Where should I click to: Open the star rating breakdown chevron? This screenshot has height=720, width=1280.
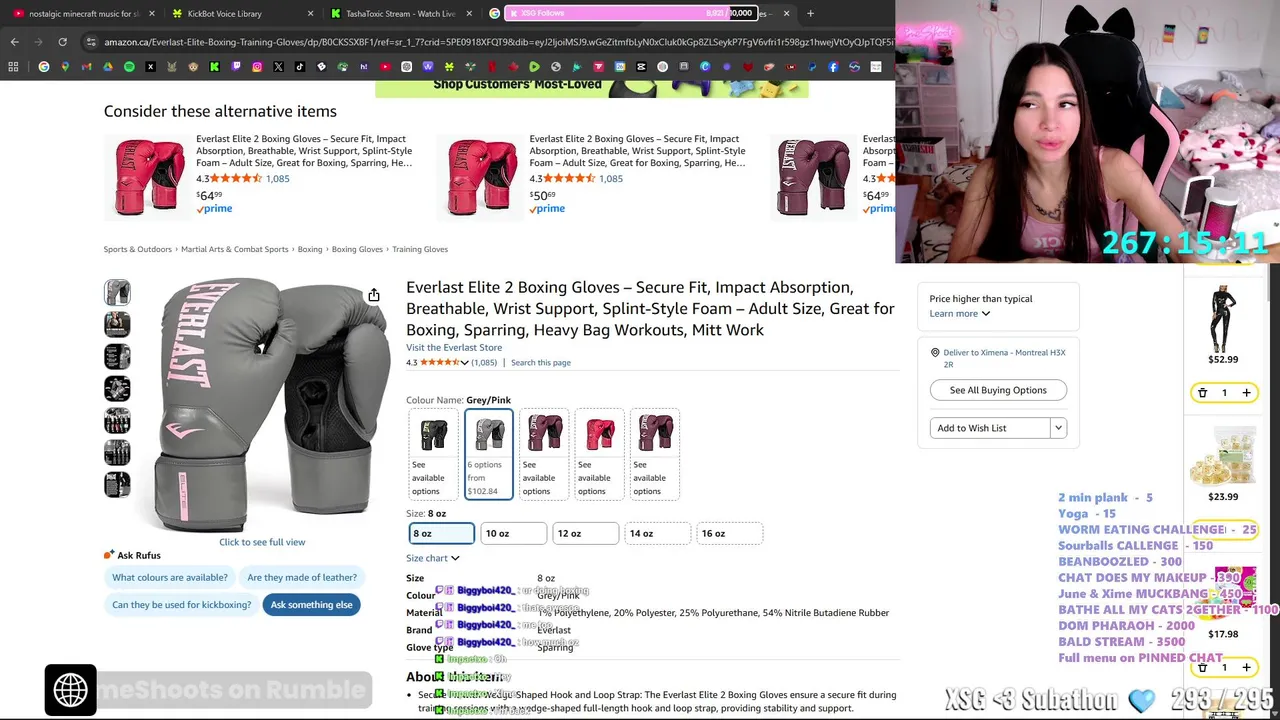point(464,363)
